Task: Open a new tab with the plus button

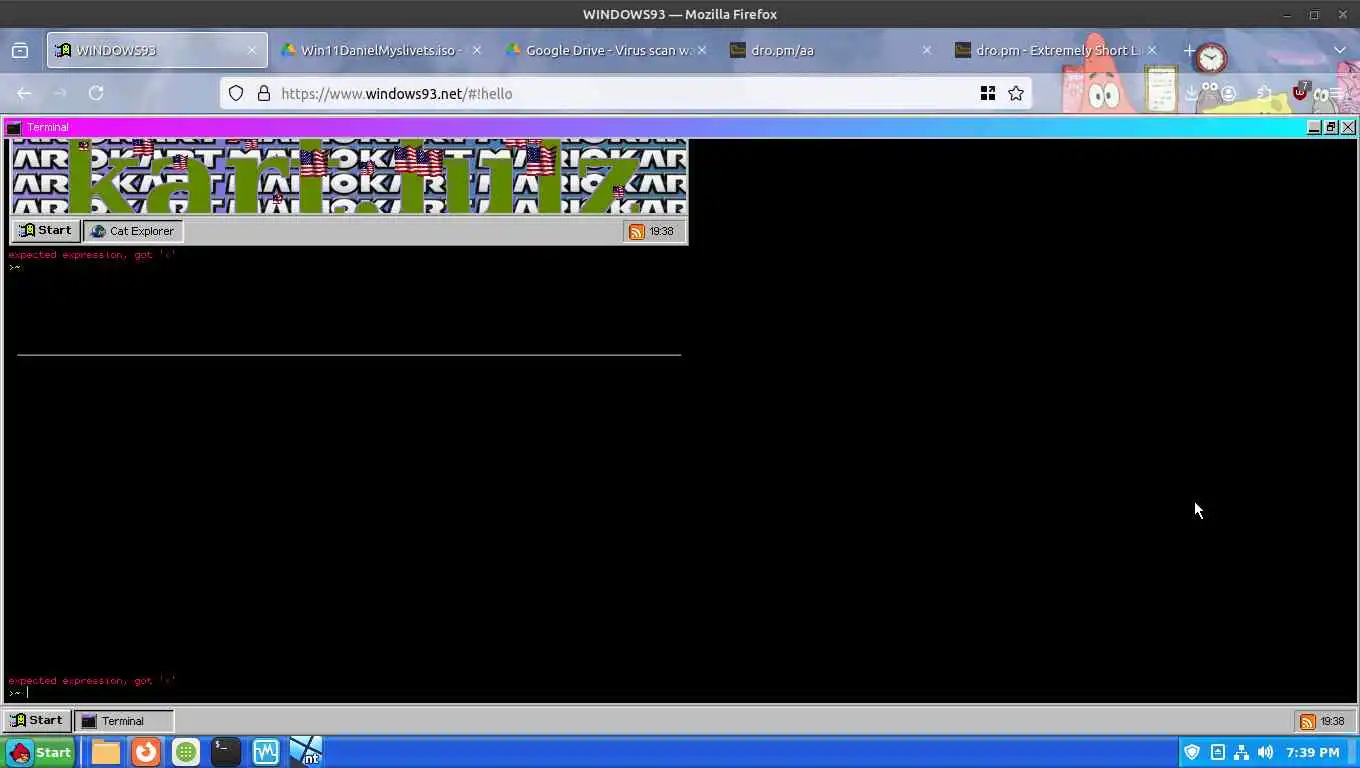Action: [1189, 50]
